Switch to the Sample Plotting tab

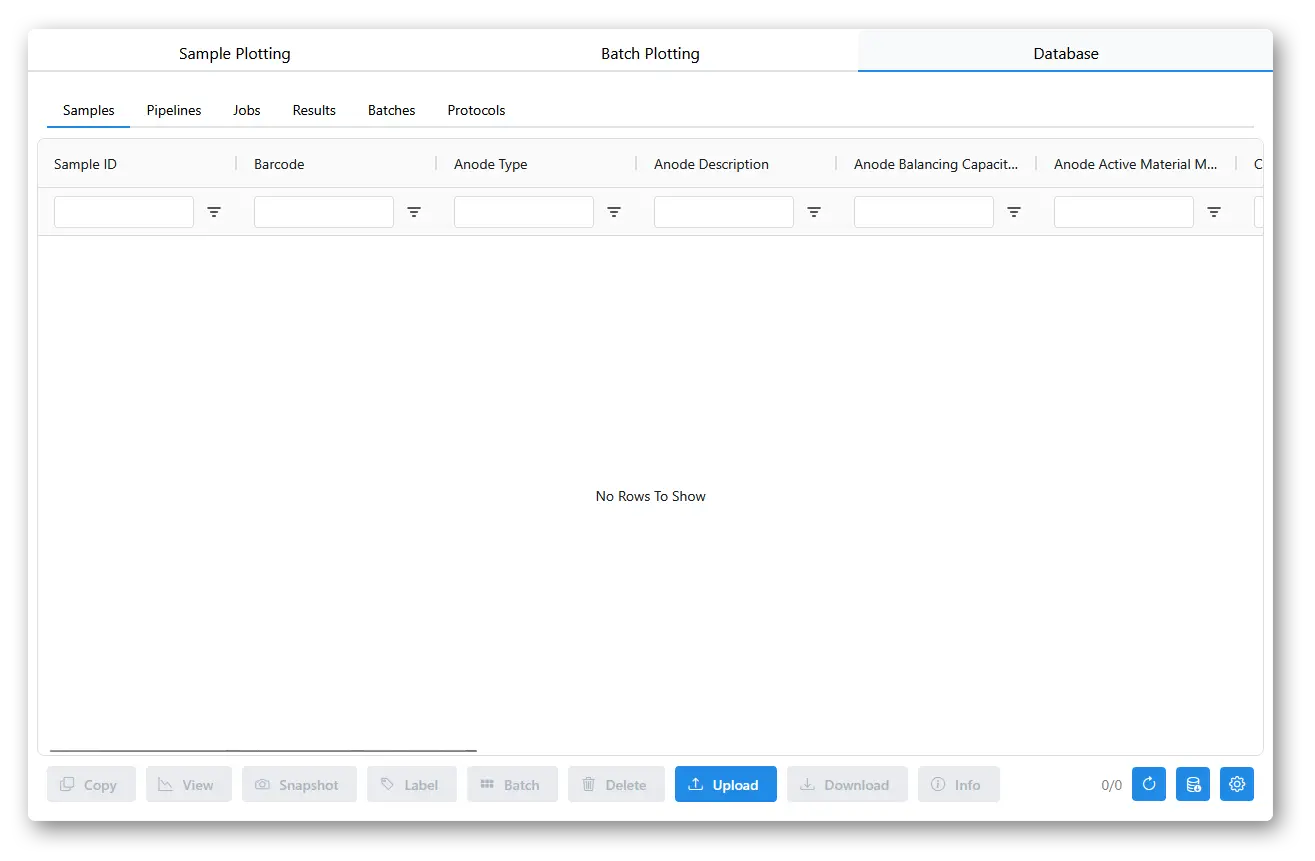pyautogui.click(x=235, y=54)
